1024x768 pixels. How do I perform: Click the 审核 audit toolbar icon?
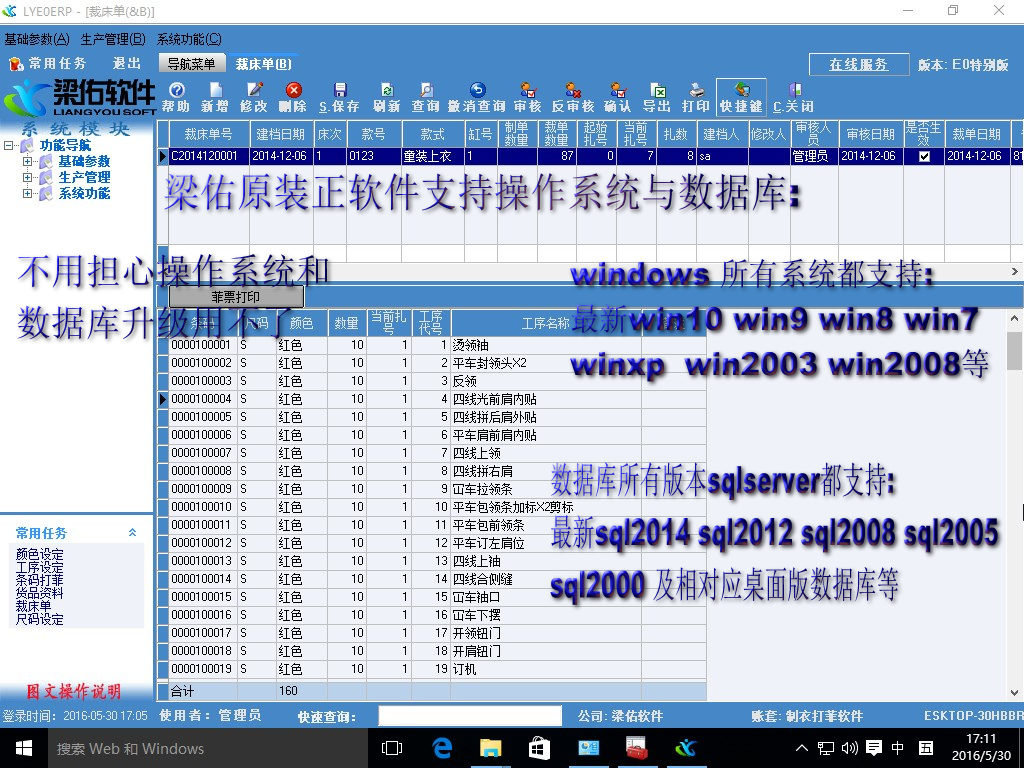[x=528, y=97]
